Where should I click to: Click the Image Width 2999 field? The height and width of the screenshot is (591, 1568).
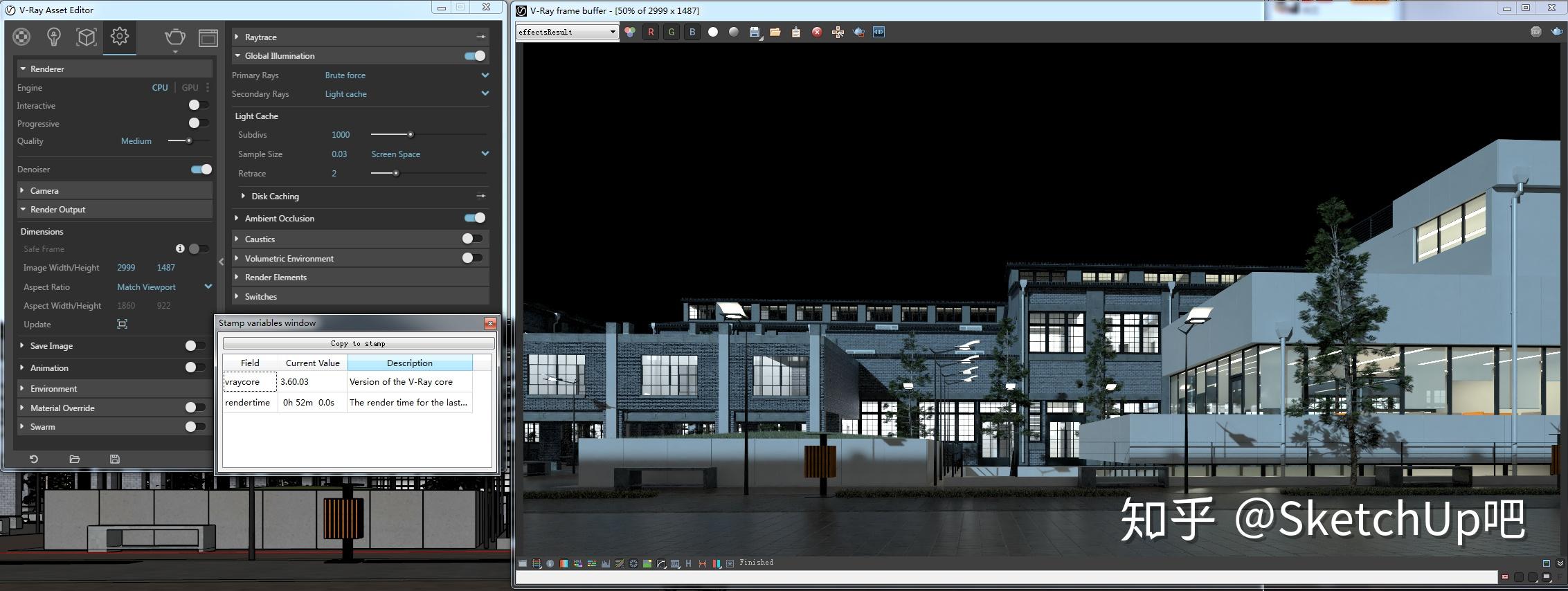126,267
